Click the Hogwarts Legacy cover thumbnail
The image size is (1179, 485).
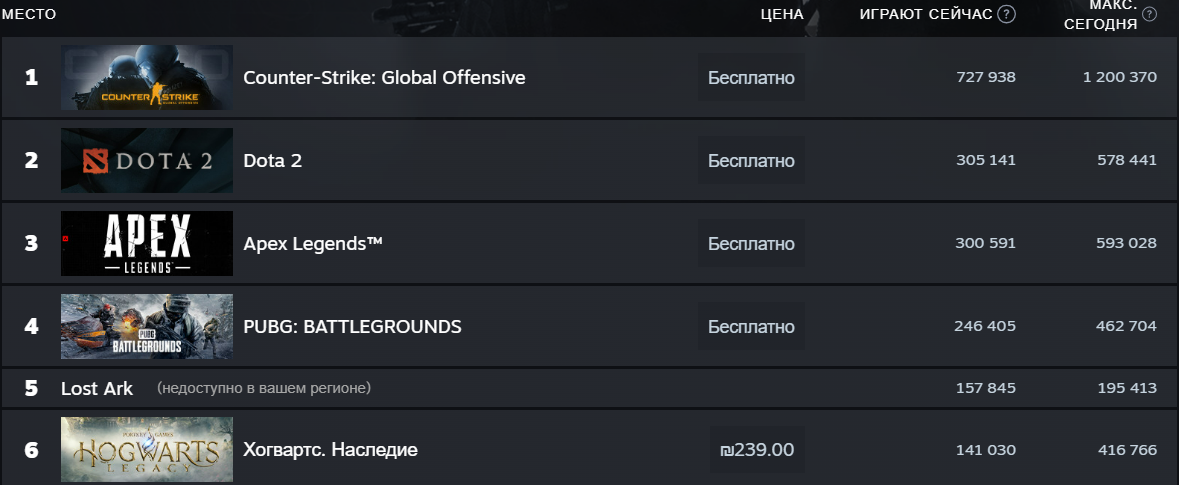[x=147, y=450]
